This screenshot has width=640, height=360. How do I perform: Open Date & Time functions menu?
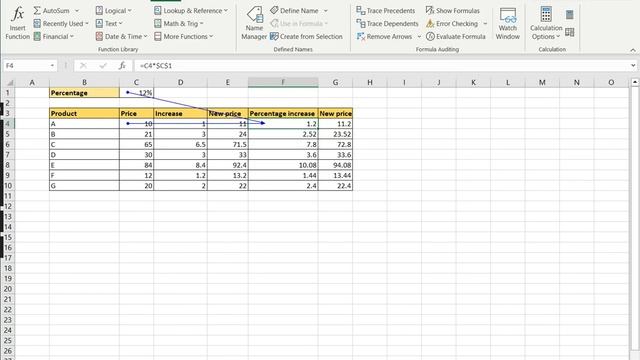[121, 36]
